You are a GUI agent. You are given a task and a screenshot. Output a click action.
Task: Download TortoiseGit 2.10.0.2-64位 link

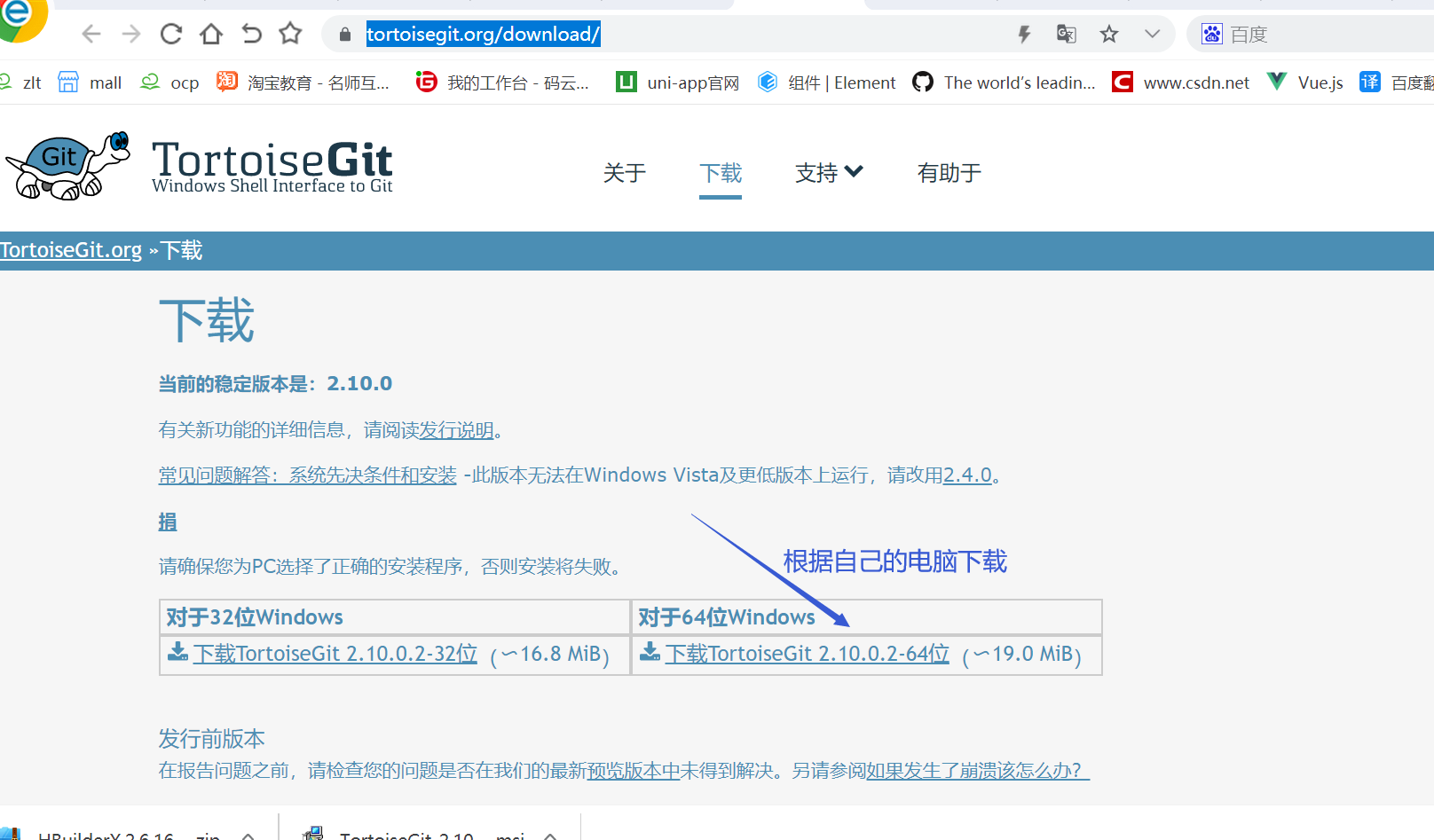(808, 654)
